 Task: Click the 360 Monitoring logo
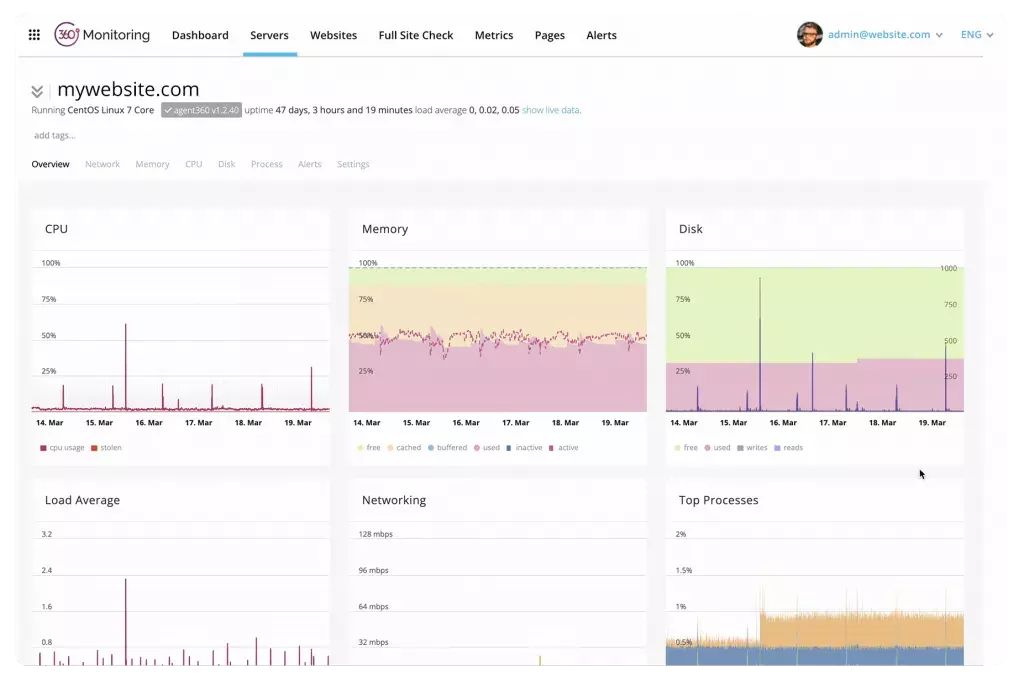coord(102,35)
